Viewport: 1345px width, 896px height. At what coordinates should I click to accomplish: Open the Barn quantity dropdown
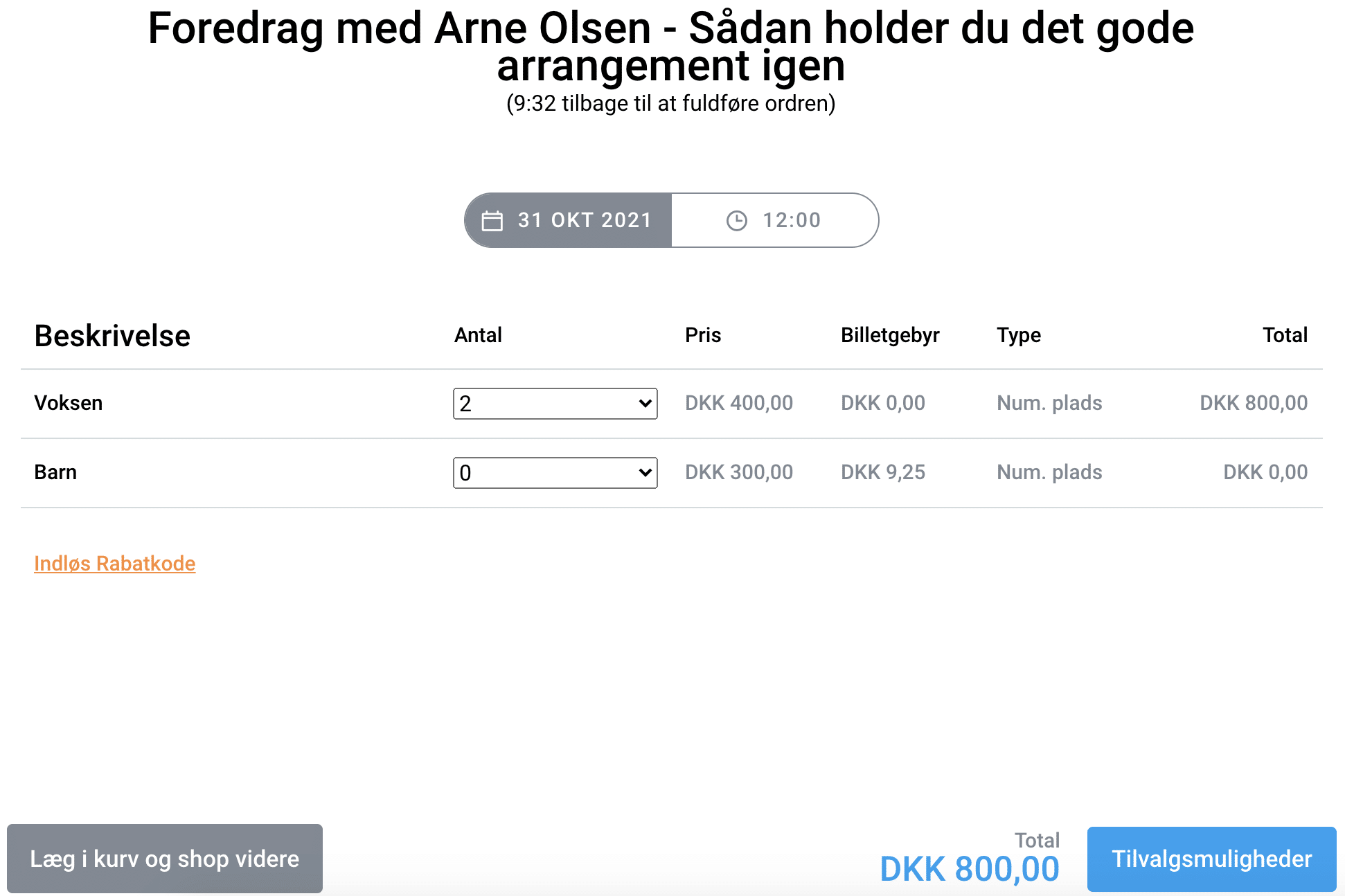tap(555, 473)
